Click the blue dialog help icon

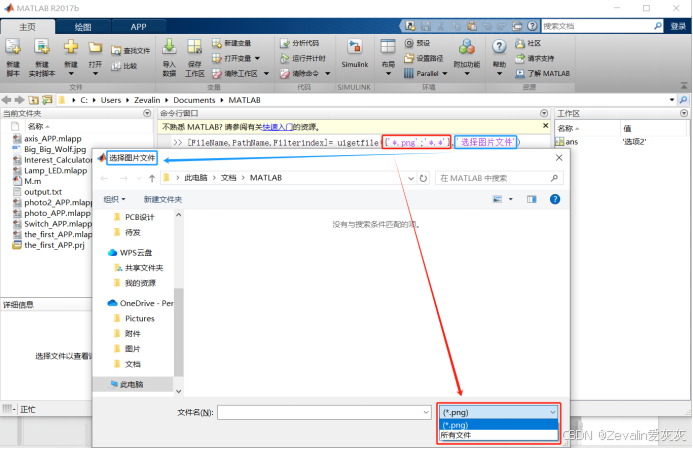[x=555, y=199]
